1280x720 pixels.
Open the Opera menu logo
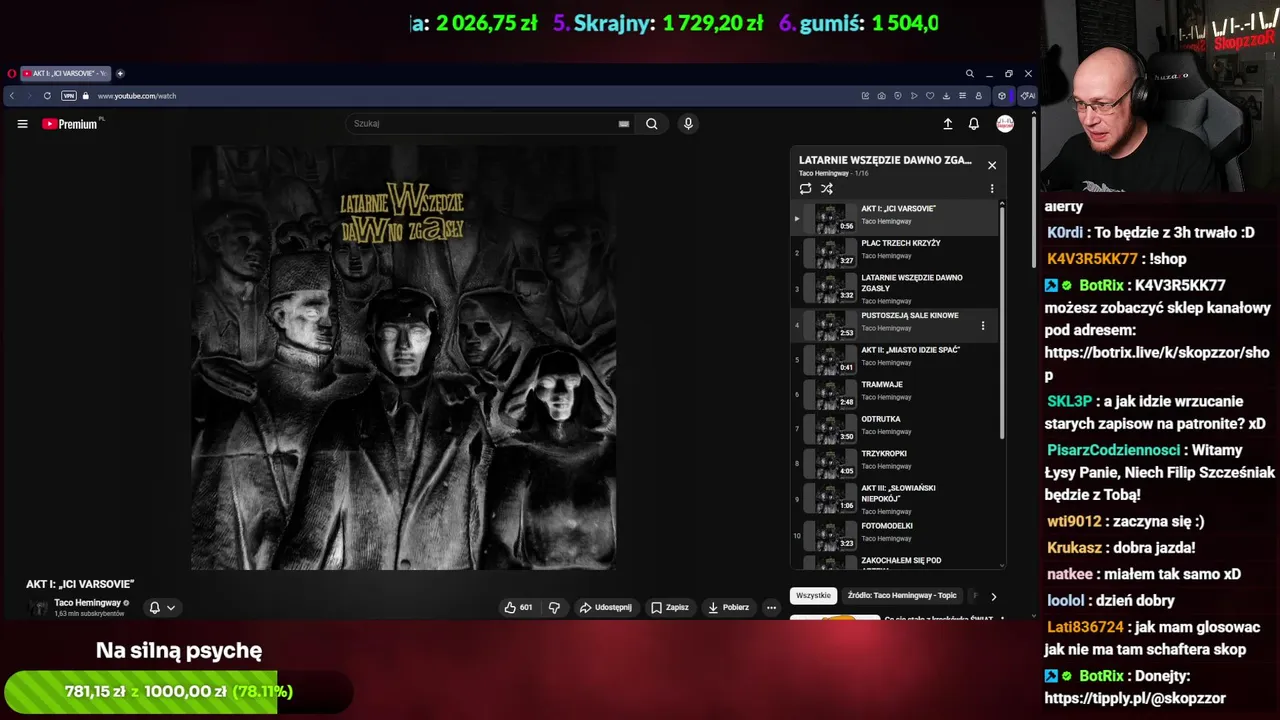[x=11, y=73]
